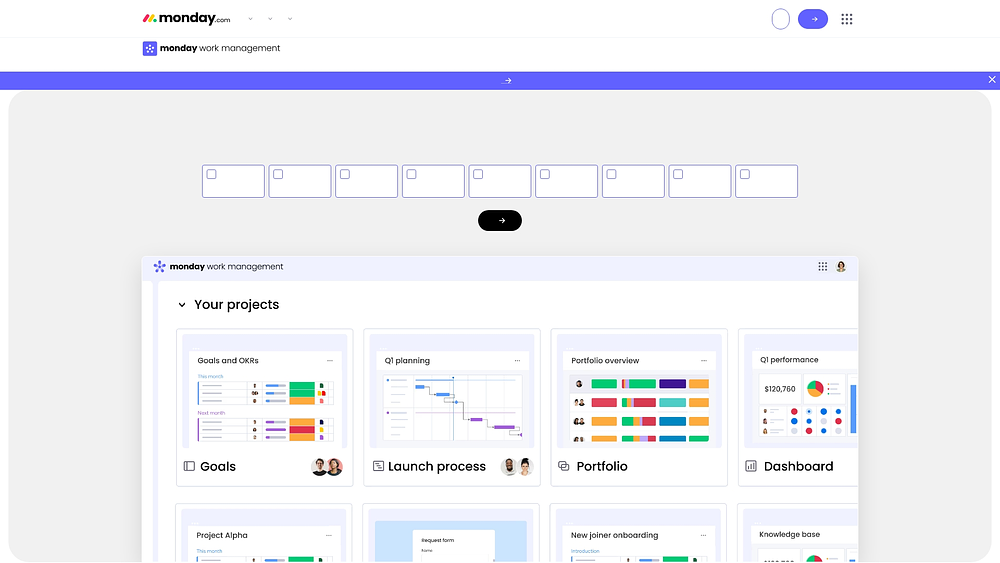This screenshot has width=1000, height=563.
Task: Click the Project Alpha board title
Action: (x=222, y=536)
